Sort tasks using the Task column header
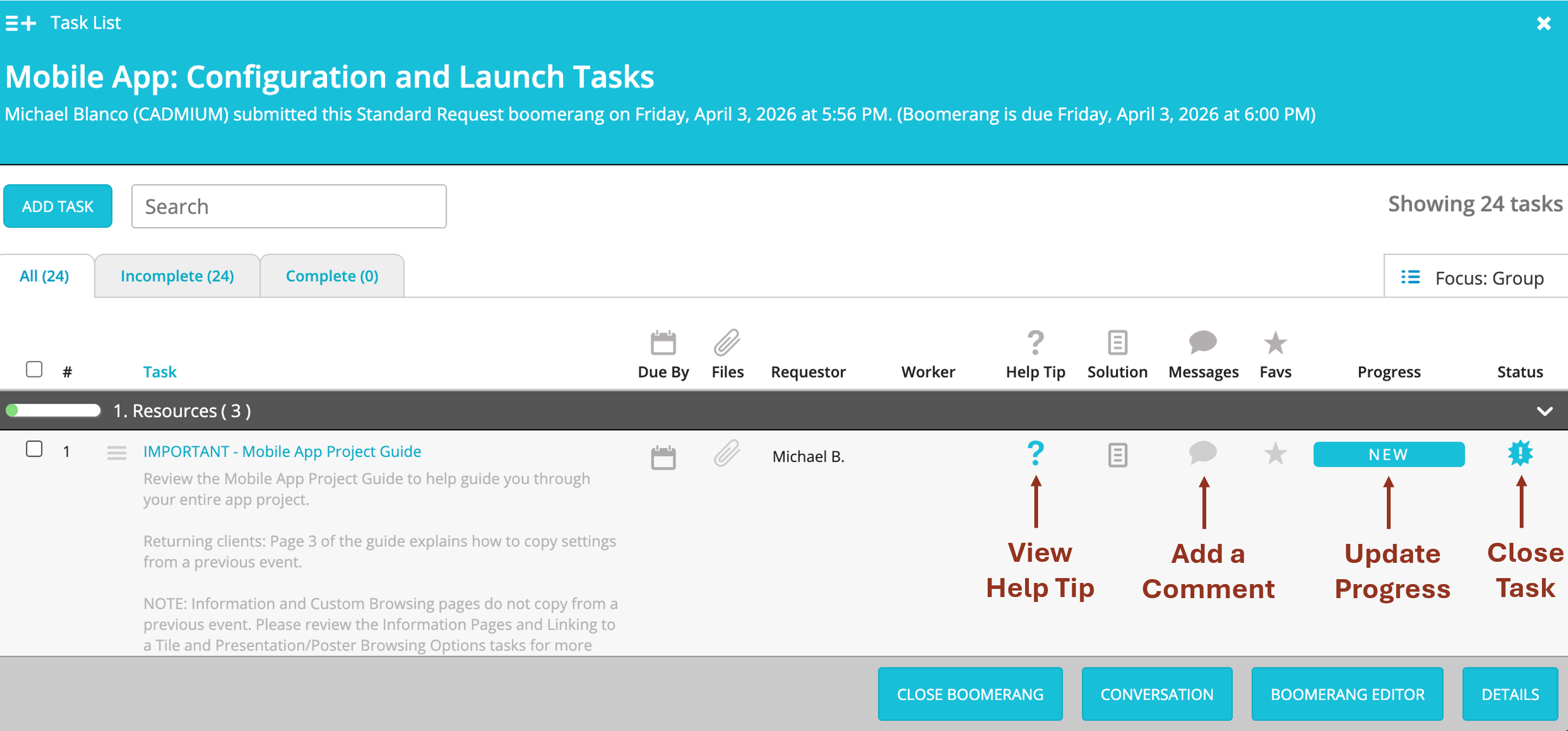Image resolution: width=1568 pixels, height=731 pixels. click(159, 371)
